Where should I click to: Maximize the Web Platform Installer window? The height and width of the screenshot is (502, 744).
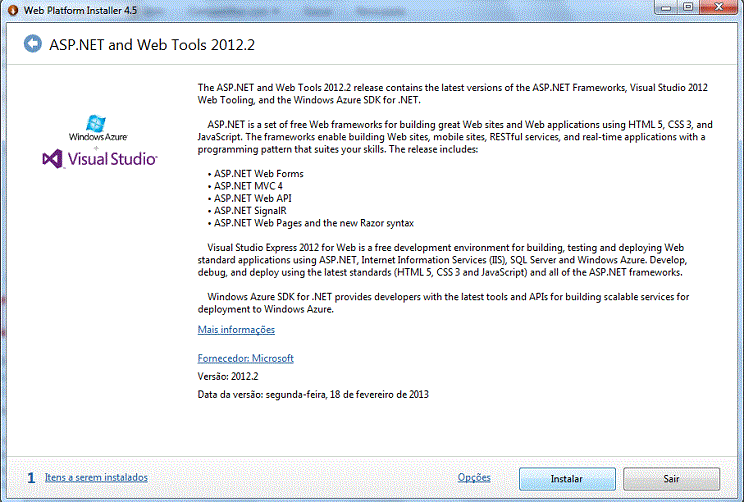coord(688,8)
